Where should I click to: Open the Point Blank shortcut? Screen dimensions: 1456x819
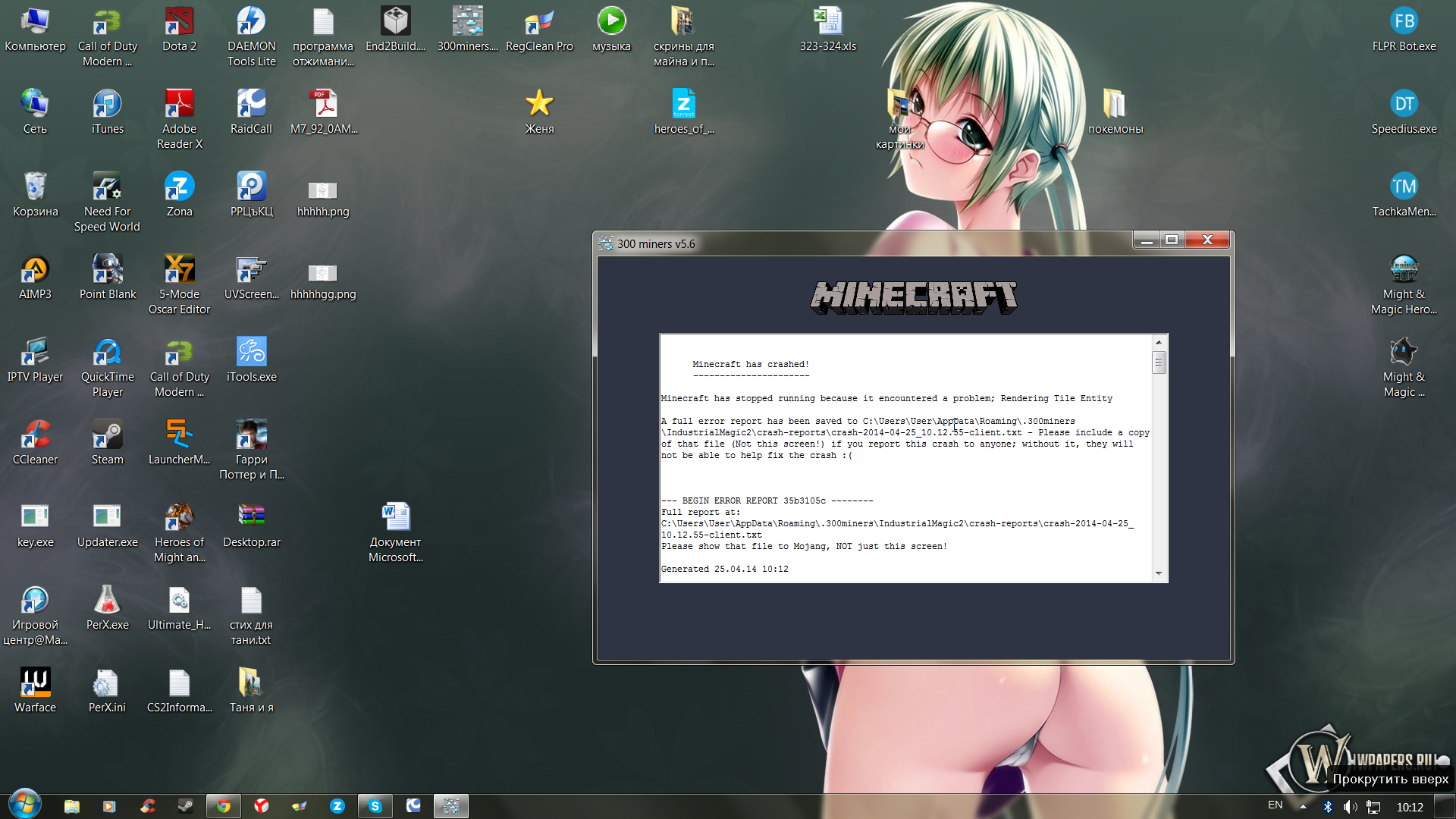tap(107, 271)
